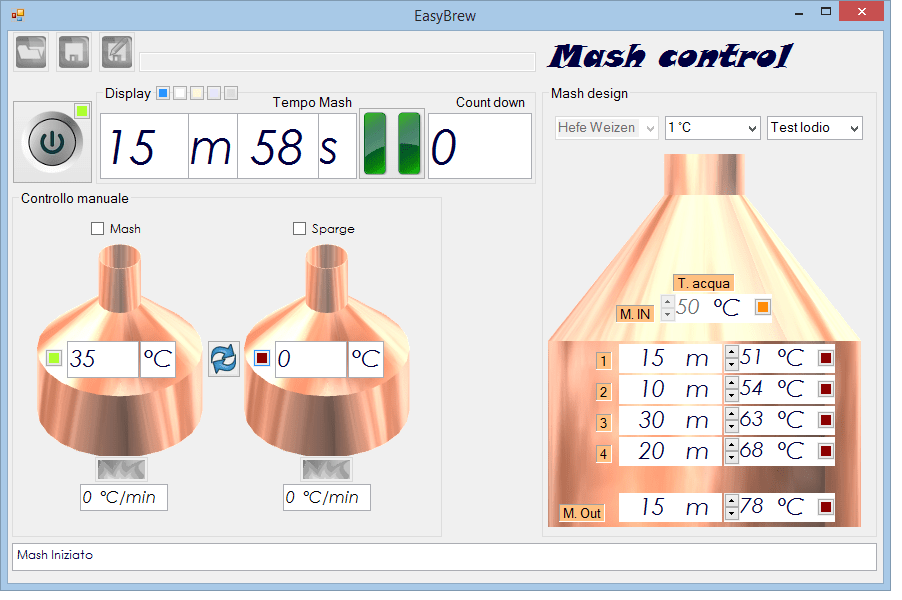Viewport: 902px width, 600px height.
Task: Click orange square next to T. acqua 50 °C
Action: click(763, 307)
